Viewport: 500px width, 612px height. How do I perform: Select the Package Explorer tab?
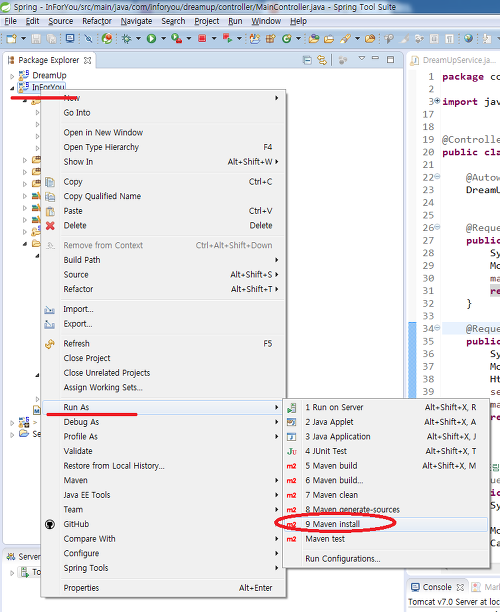pos(49,60)
